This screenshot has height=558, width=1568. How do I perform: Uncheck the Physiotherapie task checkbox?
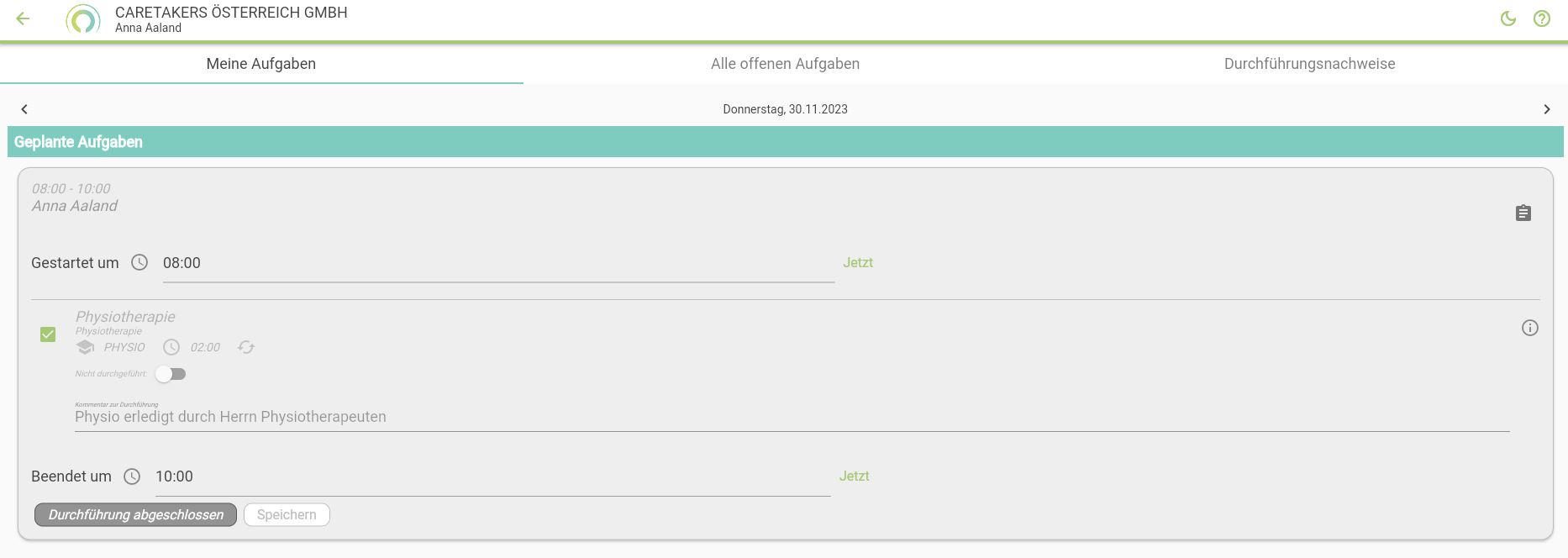pyautogui.click(x=48, y=334)
